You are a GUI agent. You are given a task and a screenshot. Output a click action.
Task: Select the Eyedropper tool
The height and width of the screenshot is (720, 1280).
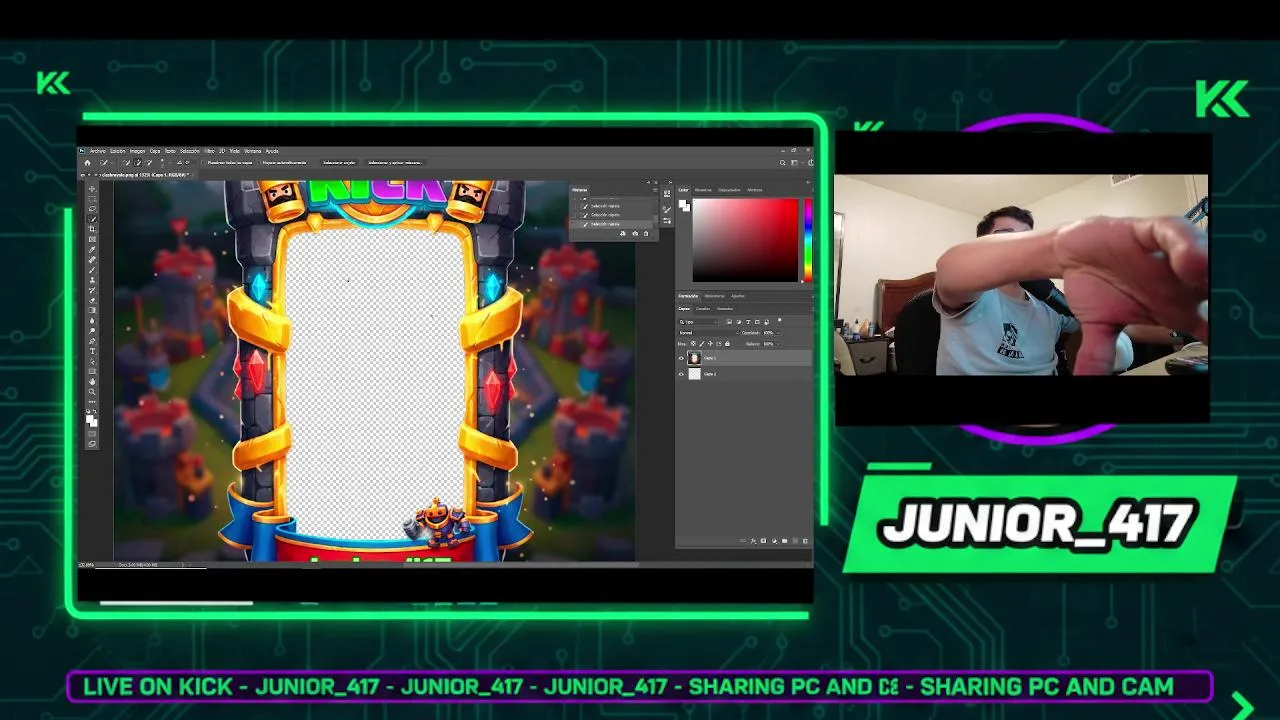point(93,249)
